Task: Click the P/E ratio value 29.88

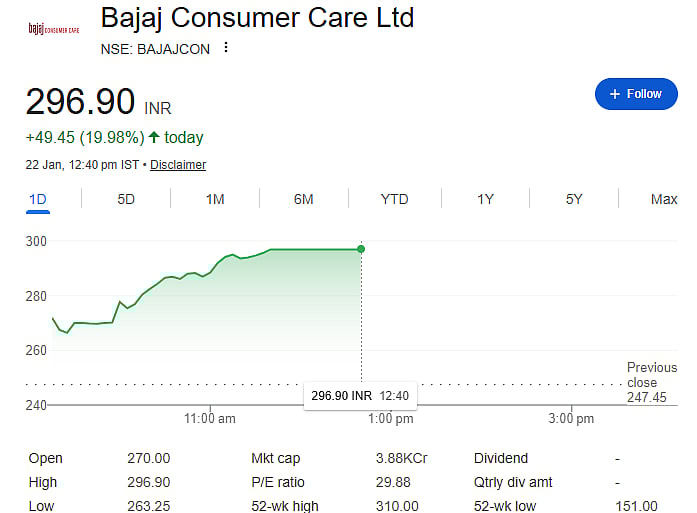Action: click(x=392, y=482)
